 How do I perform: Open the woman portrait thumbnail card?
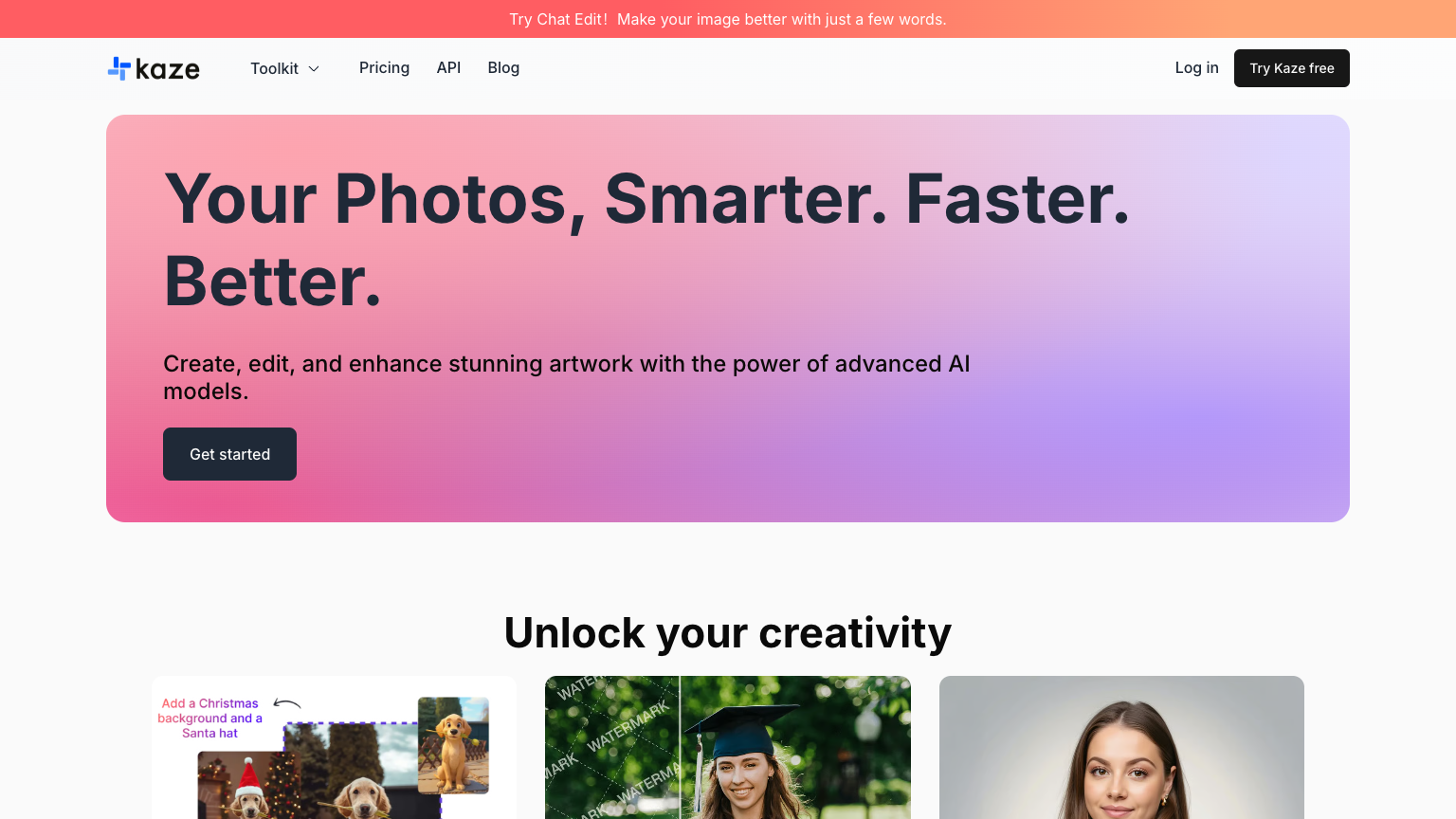click(x=1121, y=747)
